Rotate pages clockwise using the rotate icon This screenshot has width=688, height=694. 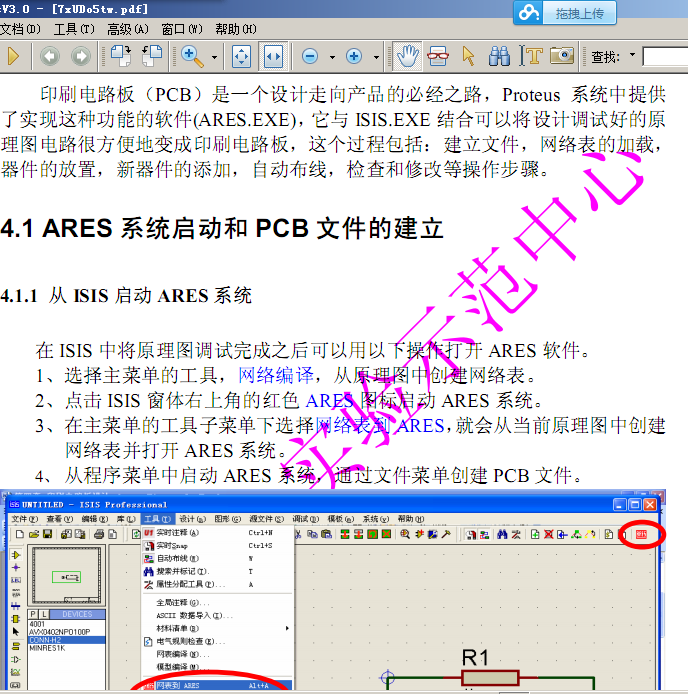click(120, 56)
